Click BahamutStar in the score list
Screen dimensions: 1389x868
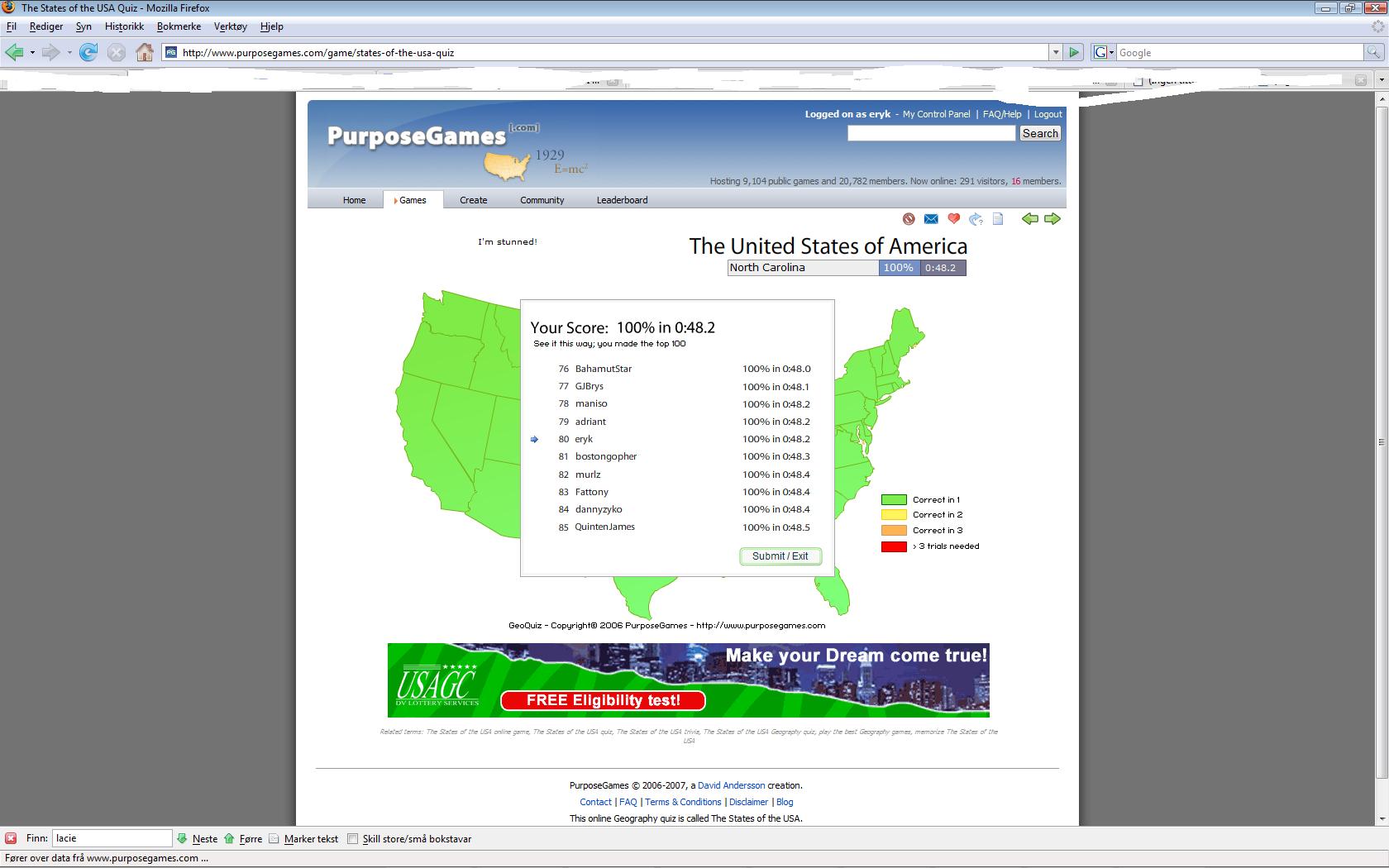click(x=604, y=369)
